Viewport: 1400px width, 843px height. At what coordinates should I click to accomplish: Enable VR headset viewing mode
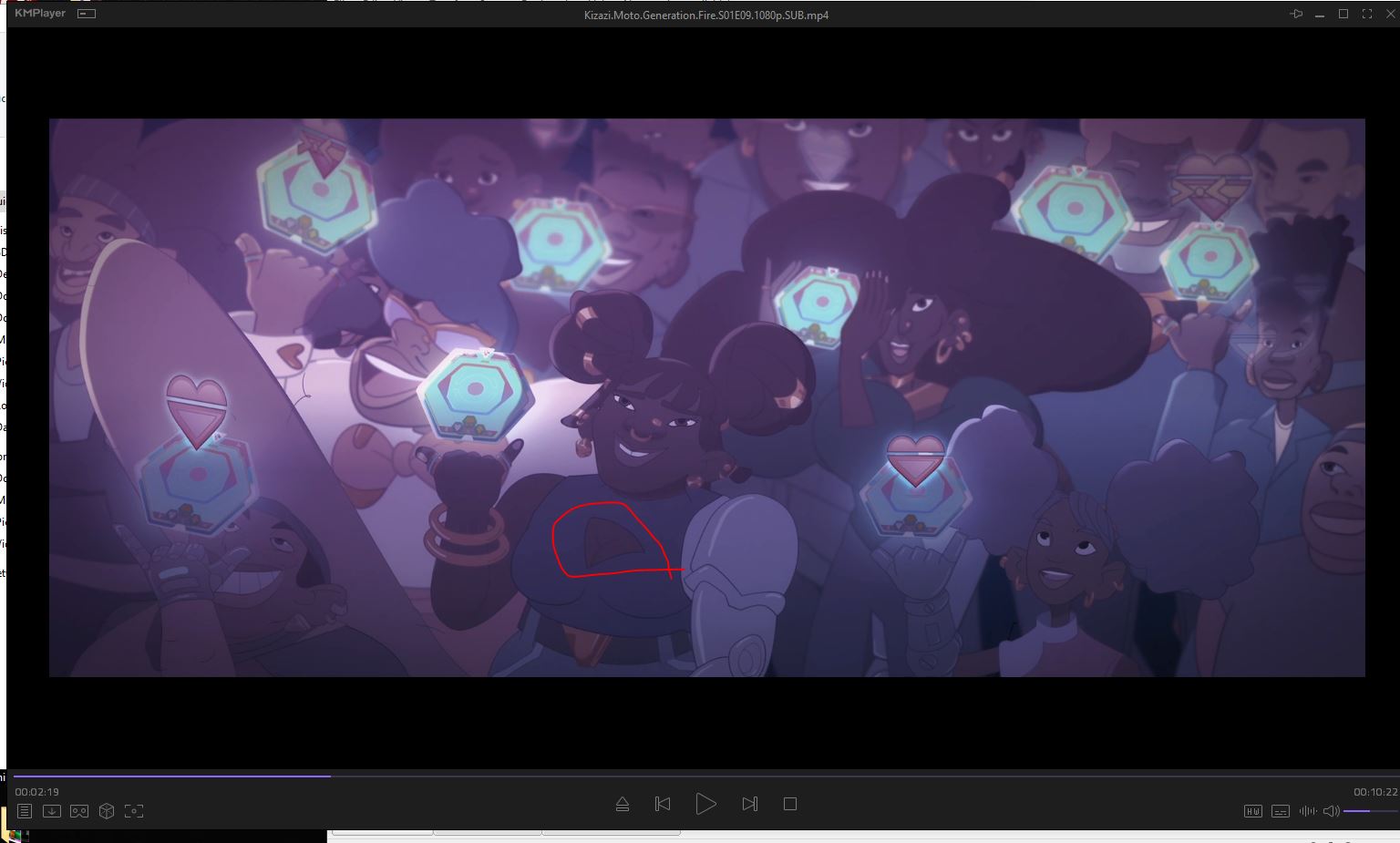pyautogui.click(x=79, y=811)
